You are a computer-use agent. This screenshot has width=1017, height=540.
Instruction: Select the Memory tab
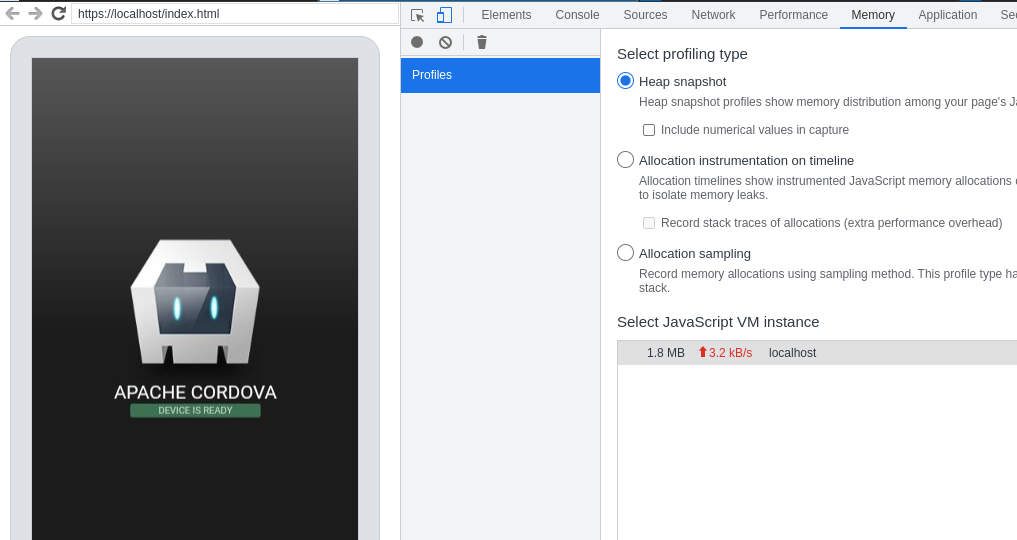point(873,15)
